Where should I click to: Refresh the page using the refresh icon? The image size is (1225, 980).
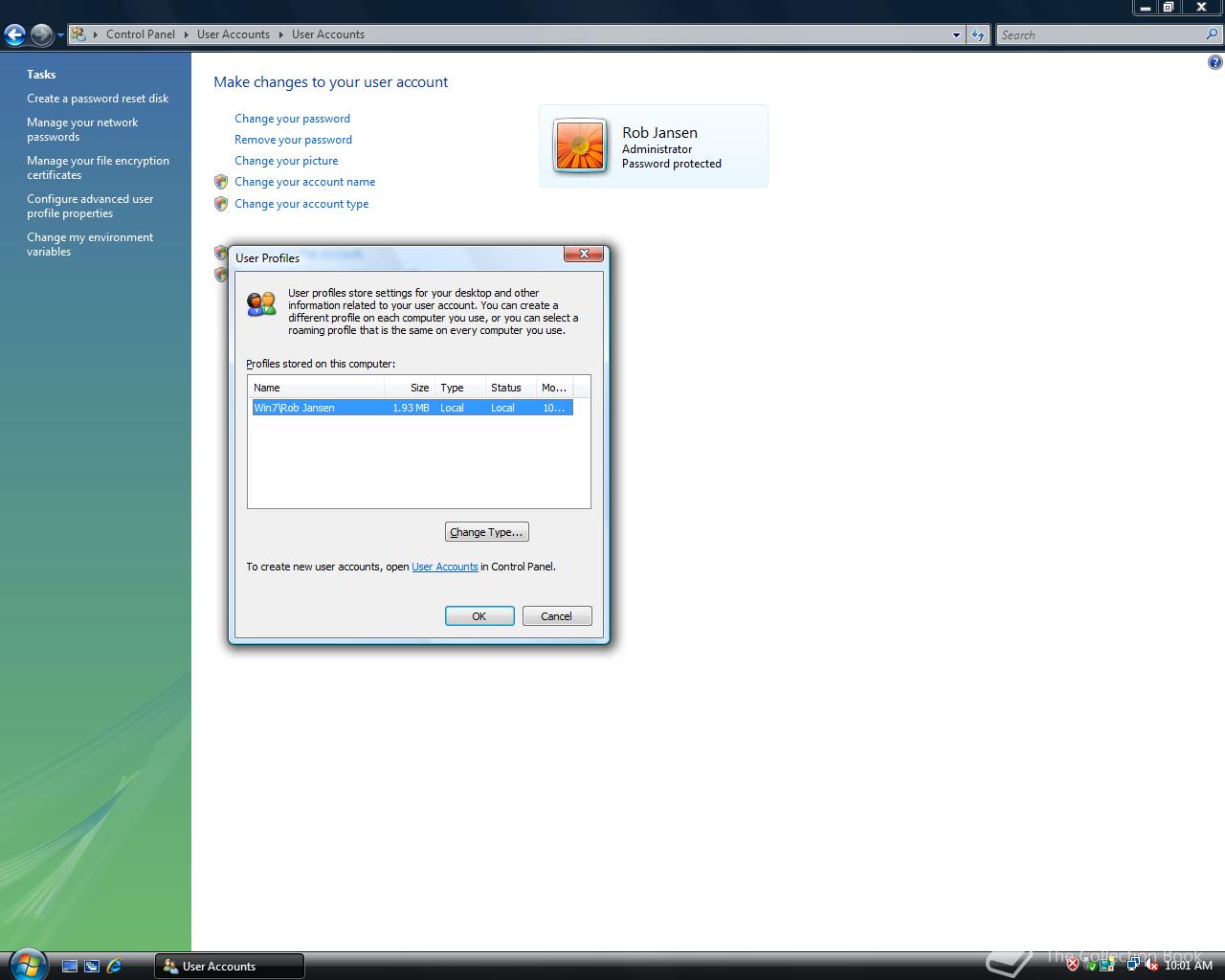point(978,34)
